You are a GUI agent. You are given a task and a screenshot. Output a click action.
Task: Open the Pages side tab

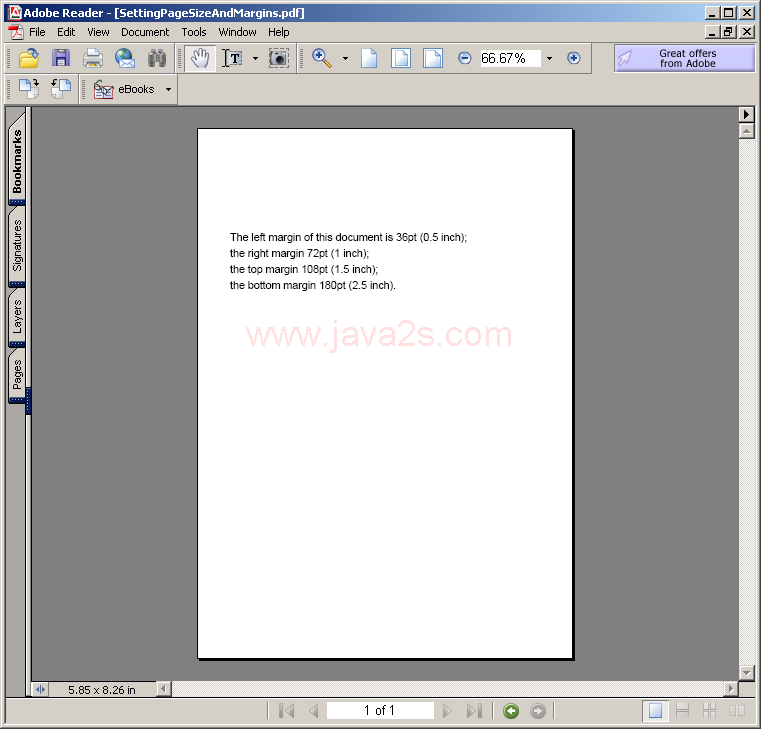(17, 374)
